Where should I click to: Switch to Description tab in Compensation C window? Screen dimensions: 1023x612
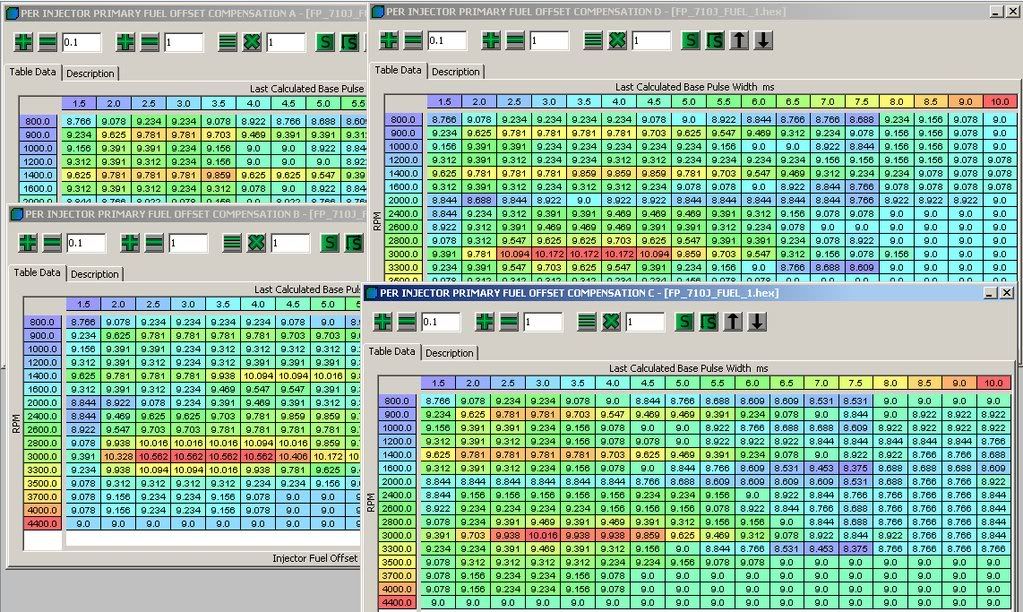(449, 352)
